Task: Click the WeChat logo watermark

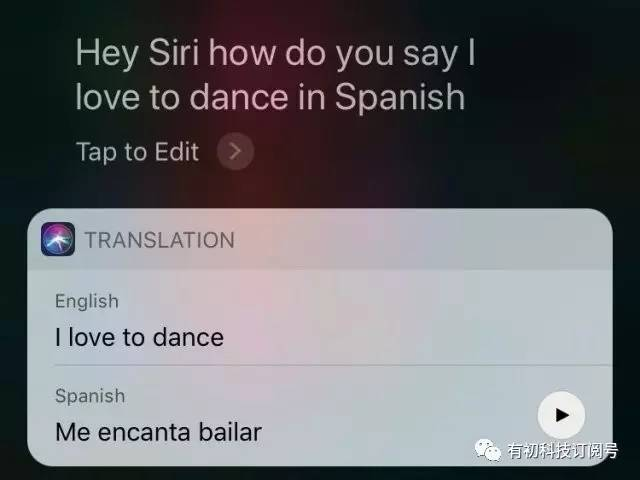Action: coord(488,450)
